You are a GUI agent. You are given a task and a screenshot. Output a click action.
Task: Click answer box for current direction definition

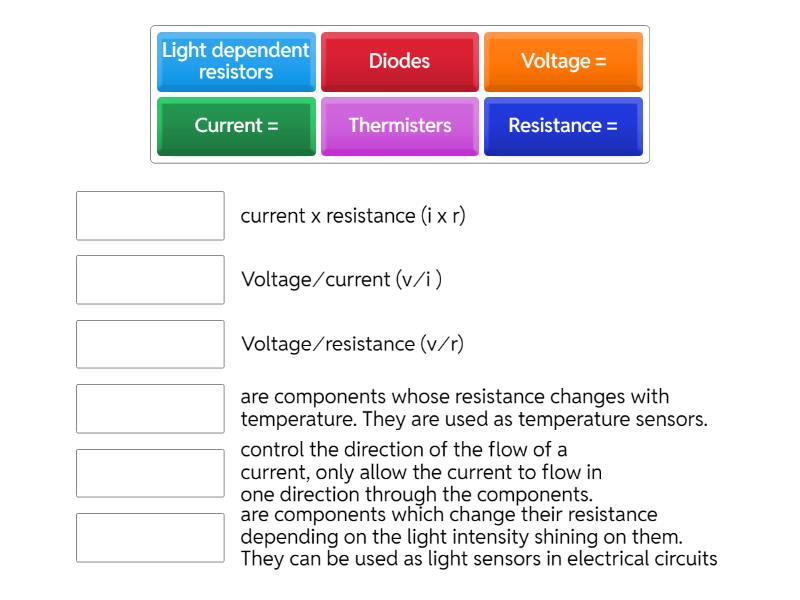pos(150,473)
